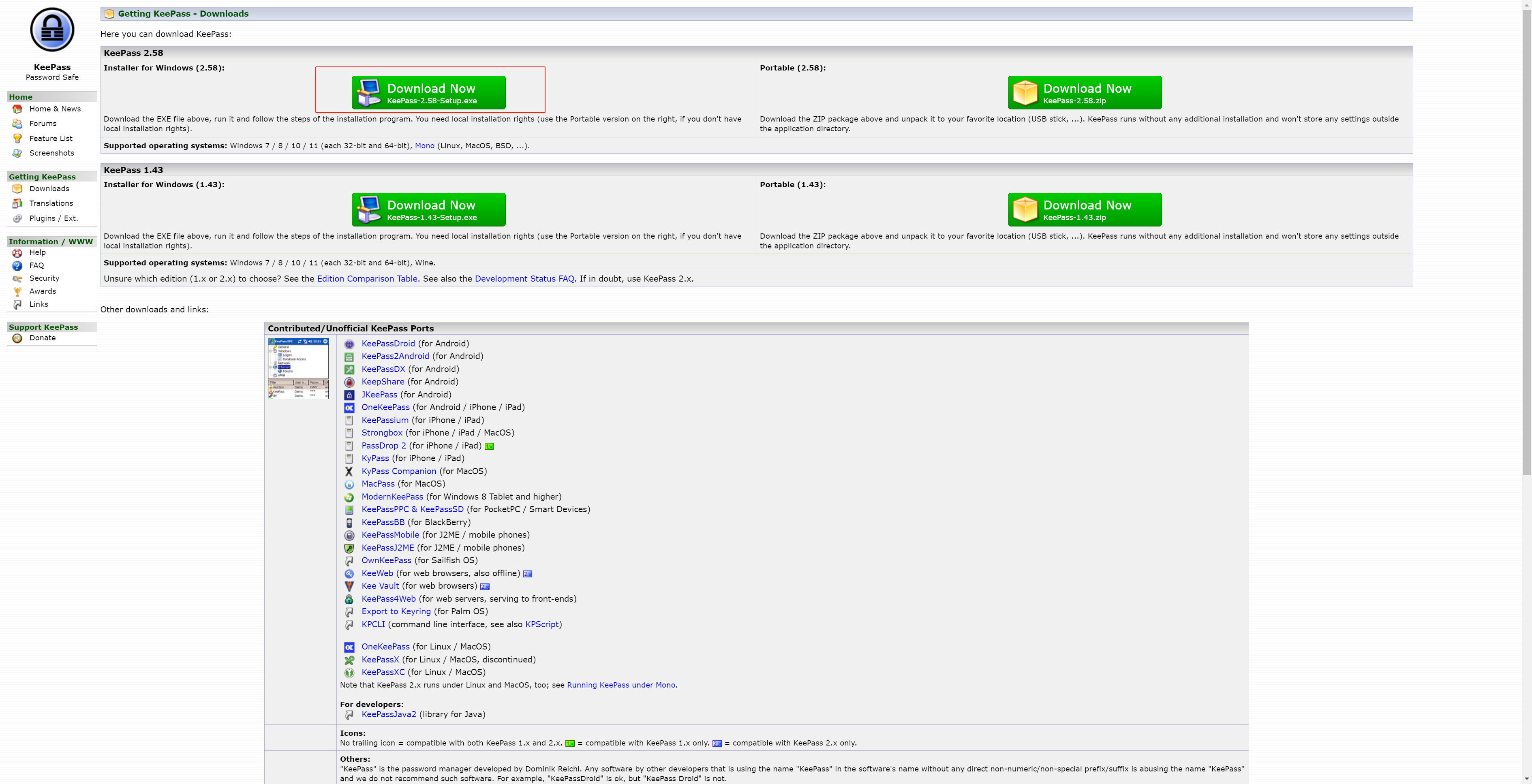Viewport: 1532px width, 784px height.
Task: Download the KeePass-2.58.zip portable package
Action: 1084,93
